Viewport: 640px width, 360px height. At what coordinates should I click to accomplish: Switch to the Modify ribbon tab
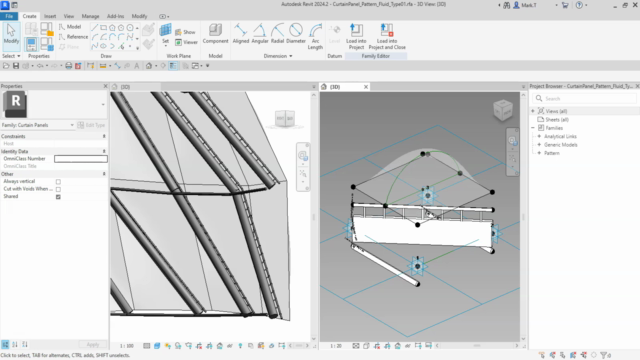click(139, 16)
